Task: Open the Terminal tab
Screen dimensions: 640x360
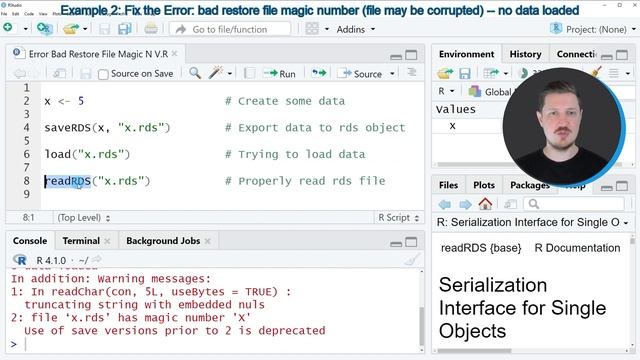Action: (x=81, y=241)
